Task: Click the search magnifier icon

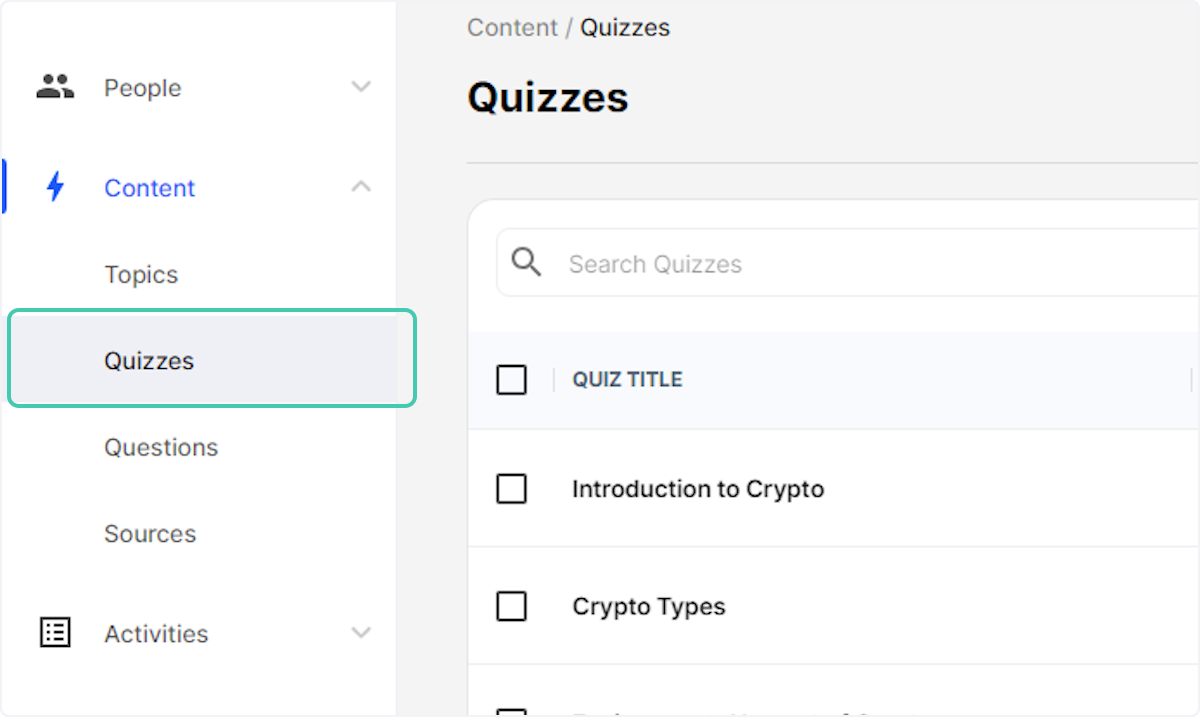Action: tap(525, 262)
